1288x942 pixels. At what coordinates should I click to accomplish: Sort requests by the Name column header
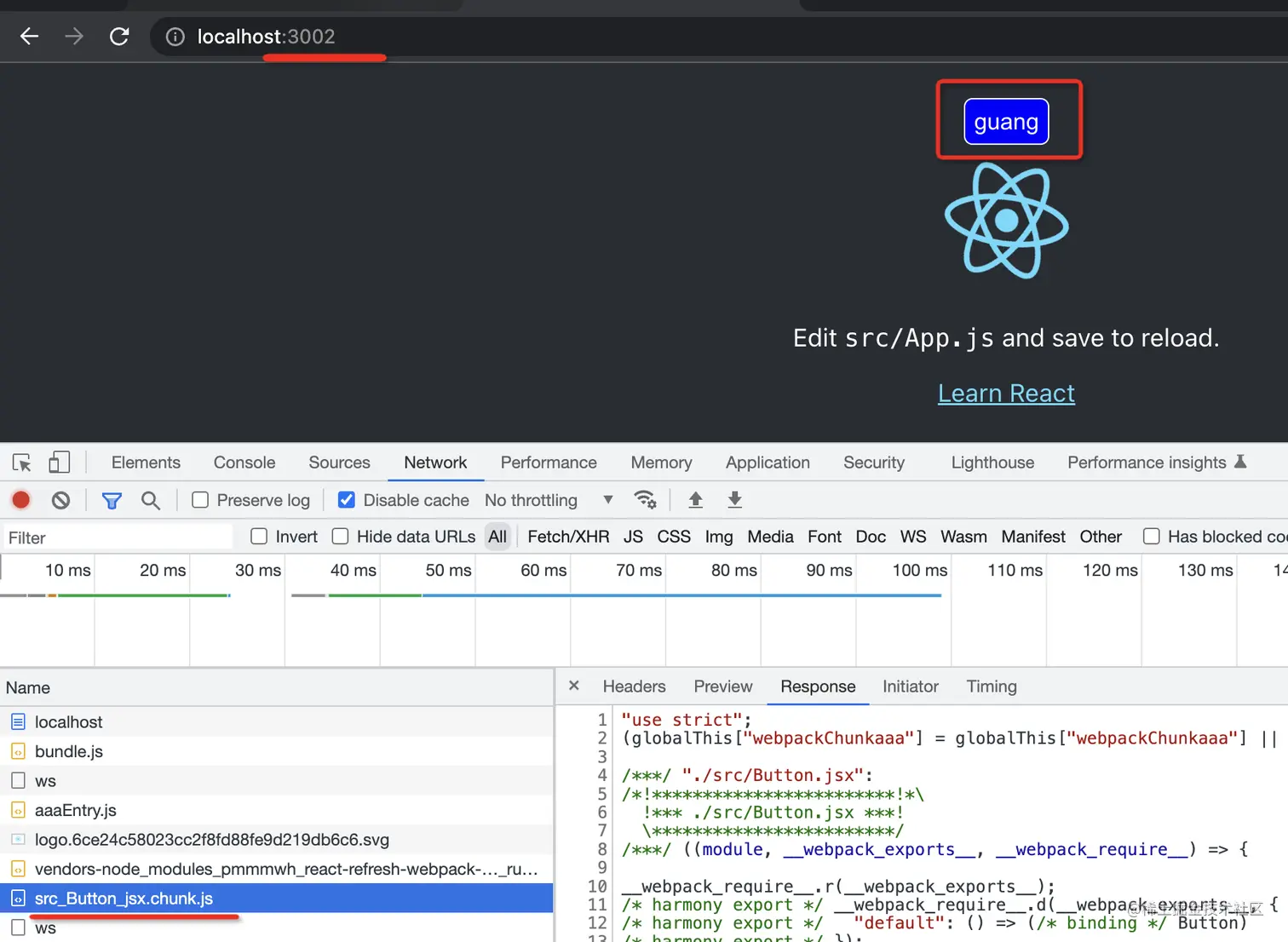pos(277,687)
